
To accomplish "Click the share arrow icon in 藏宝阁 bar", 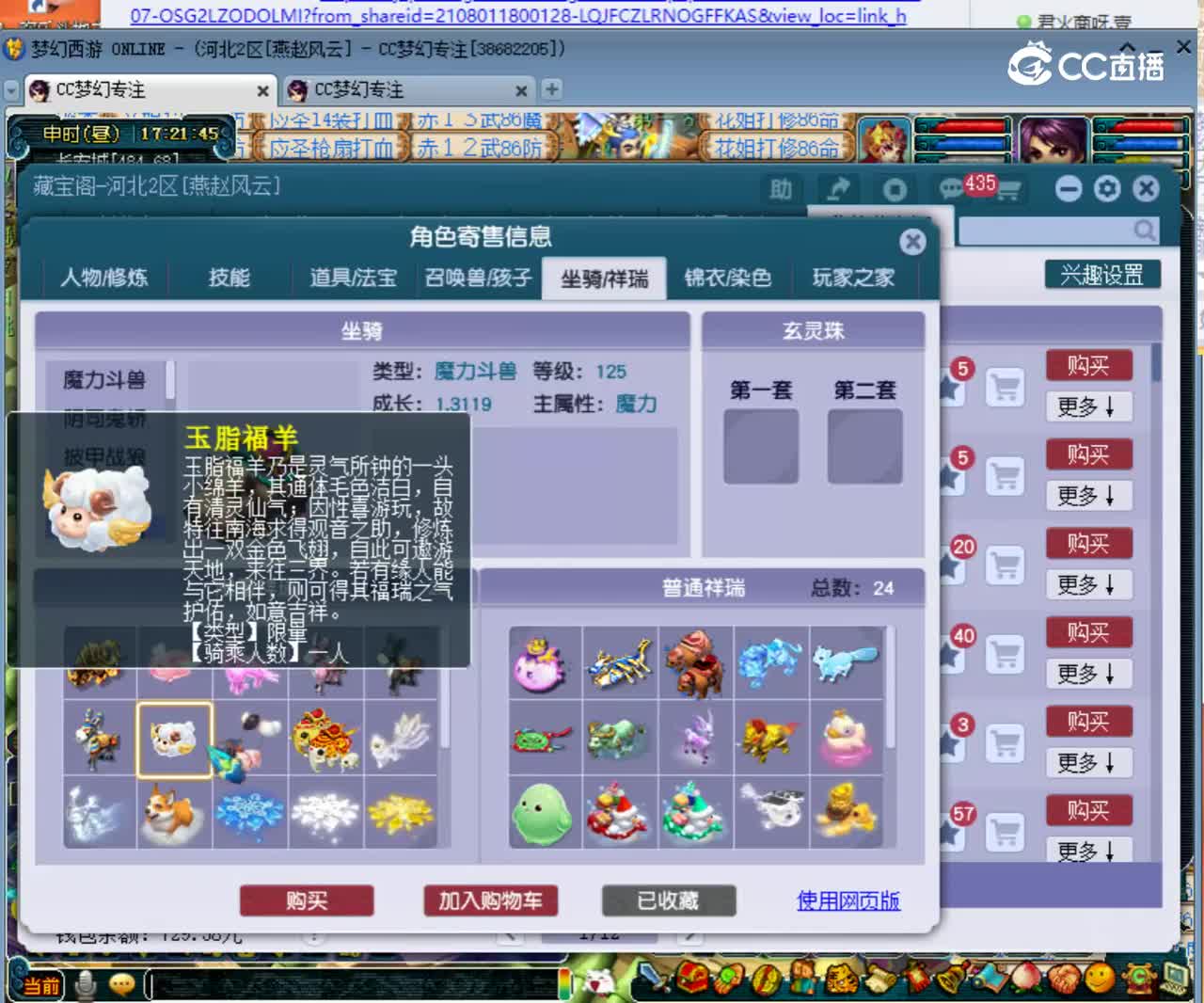I will click(x=838, y=189).
